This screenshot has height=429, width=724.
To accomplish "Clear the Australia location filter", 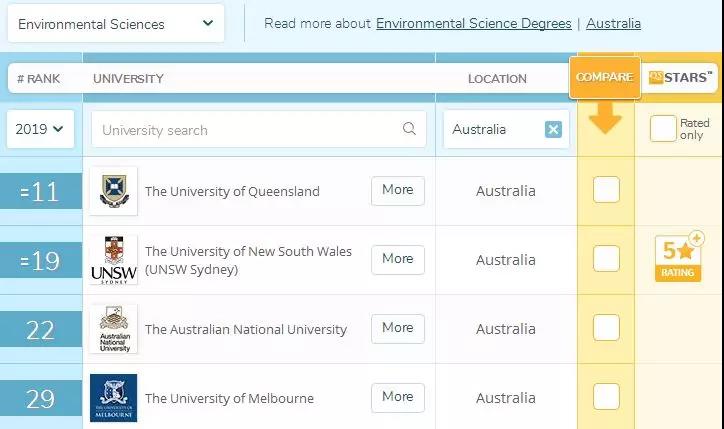I will 553,129.
